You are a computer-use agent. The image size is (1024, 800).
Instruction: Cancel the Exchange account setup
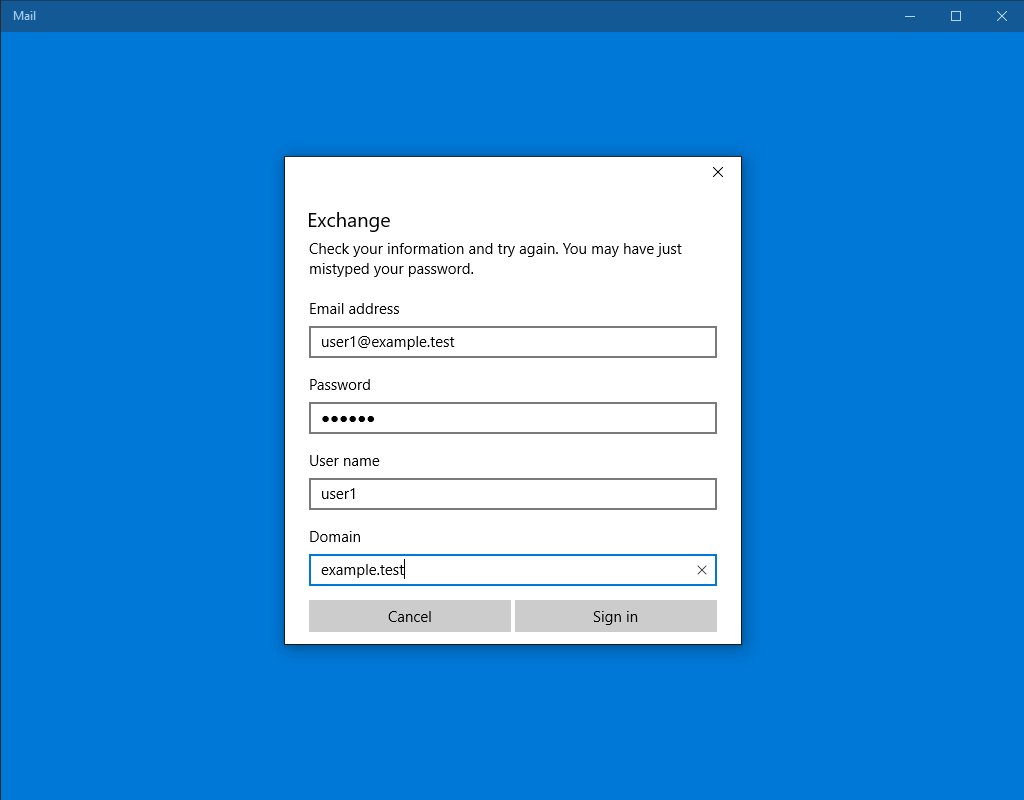click(409, 616)
